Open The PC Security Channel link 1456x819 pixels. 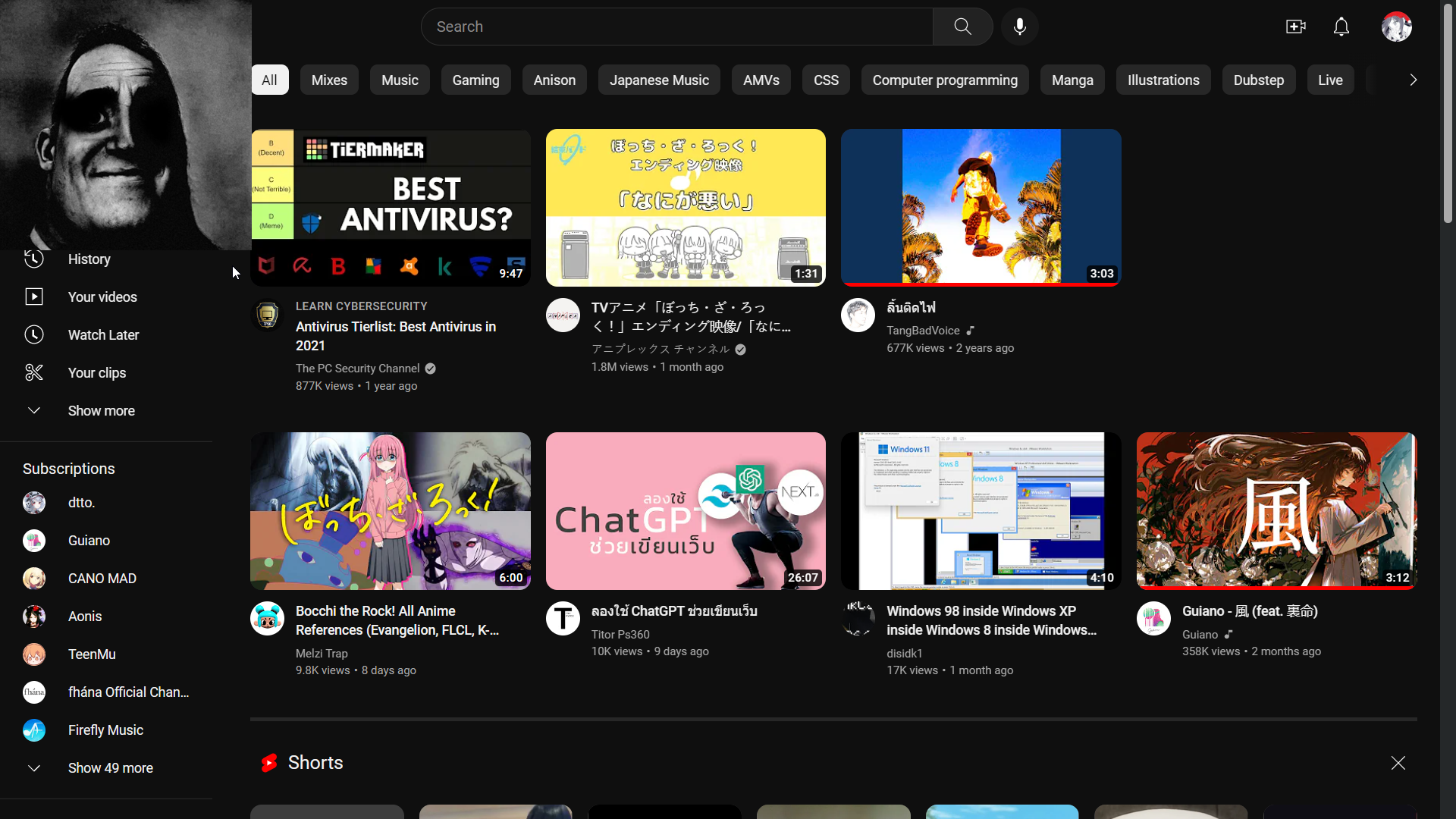coord(357,369)
